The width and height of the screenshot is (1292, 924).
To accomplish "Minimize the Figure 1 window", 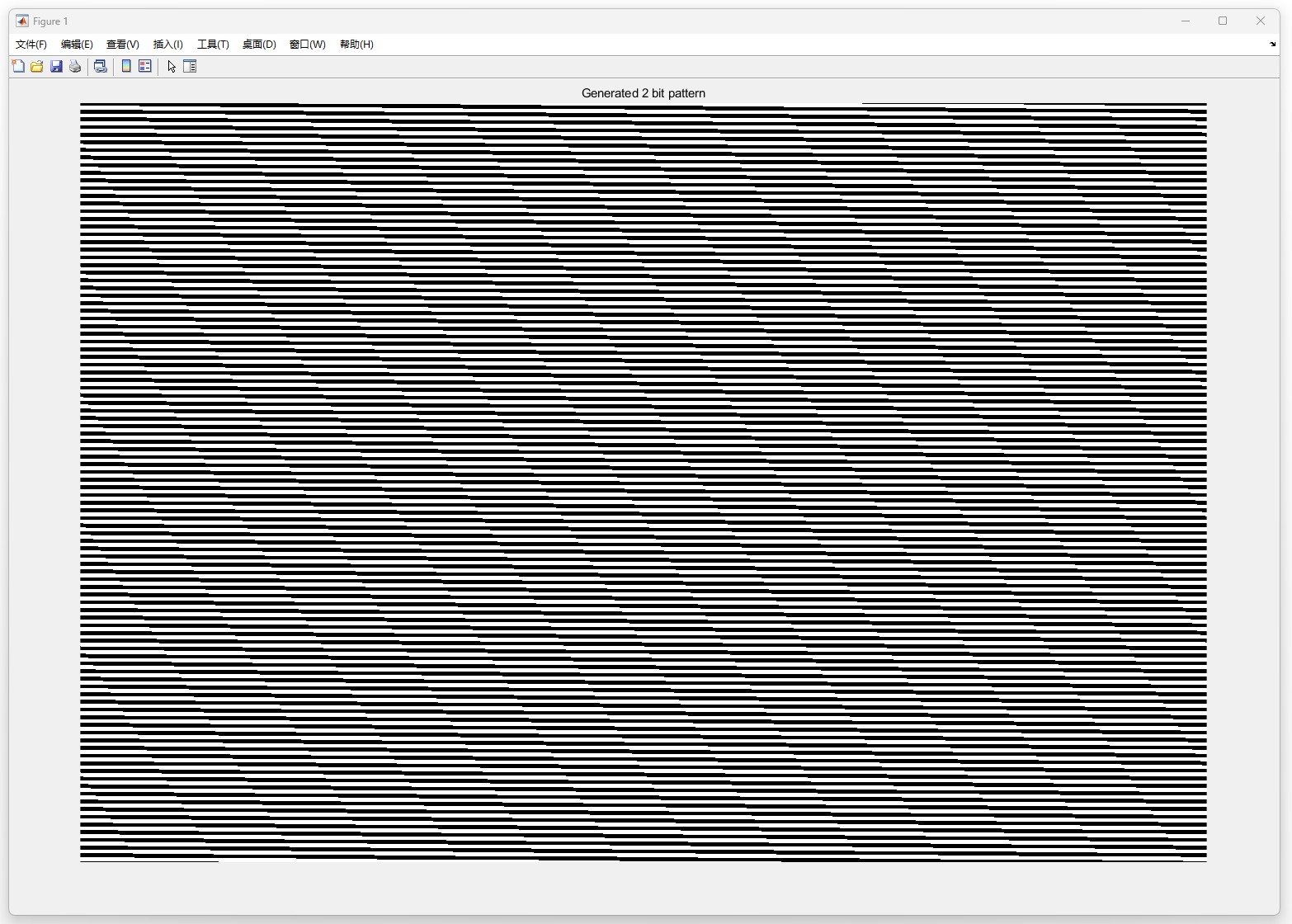I will tap(1186, 21).
